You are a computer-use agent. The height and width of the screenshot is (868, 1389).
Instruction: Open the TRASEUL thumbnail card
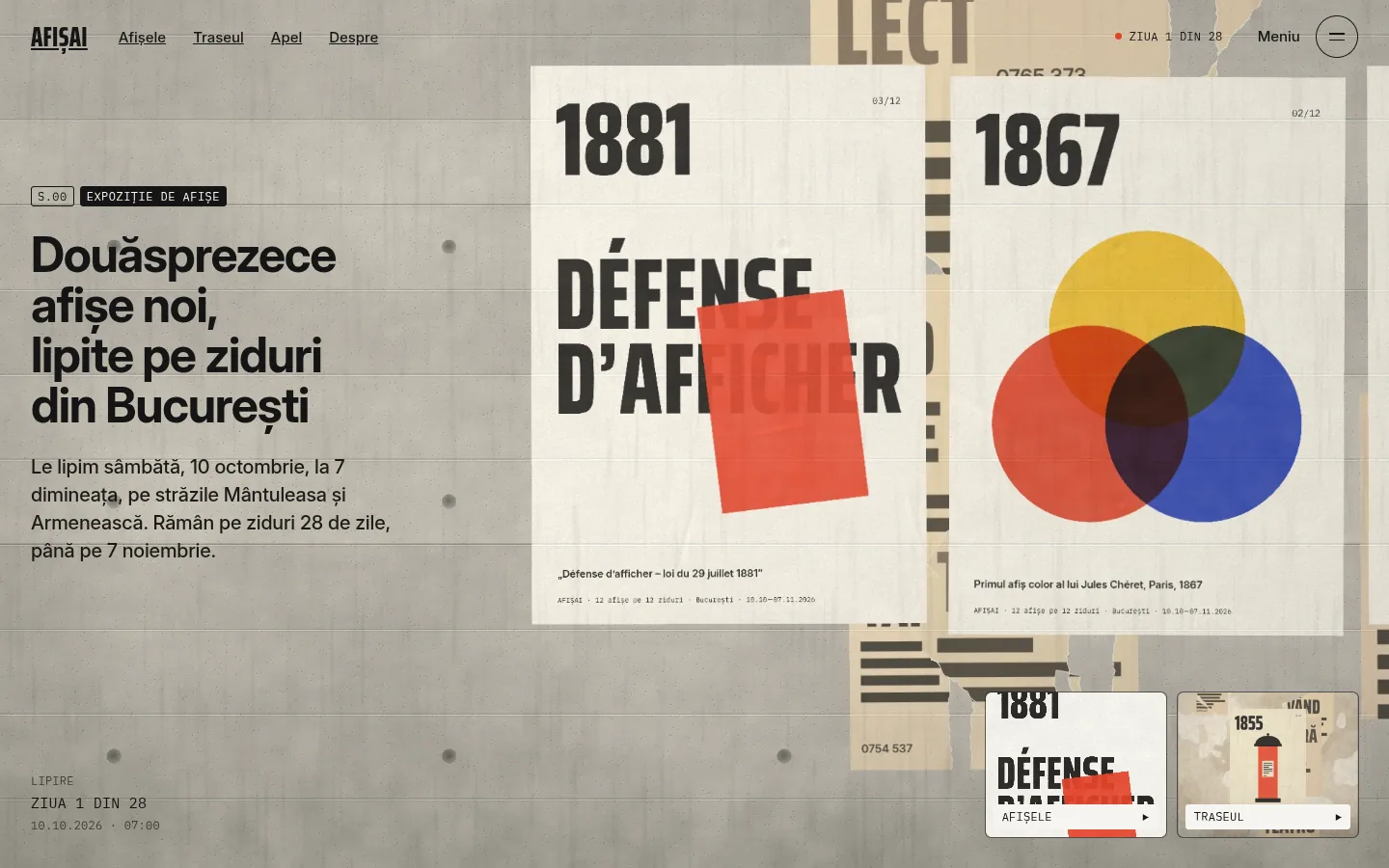[x=1267, y=764]
